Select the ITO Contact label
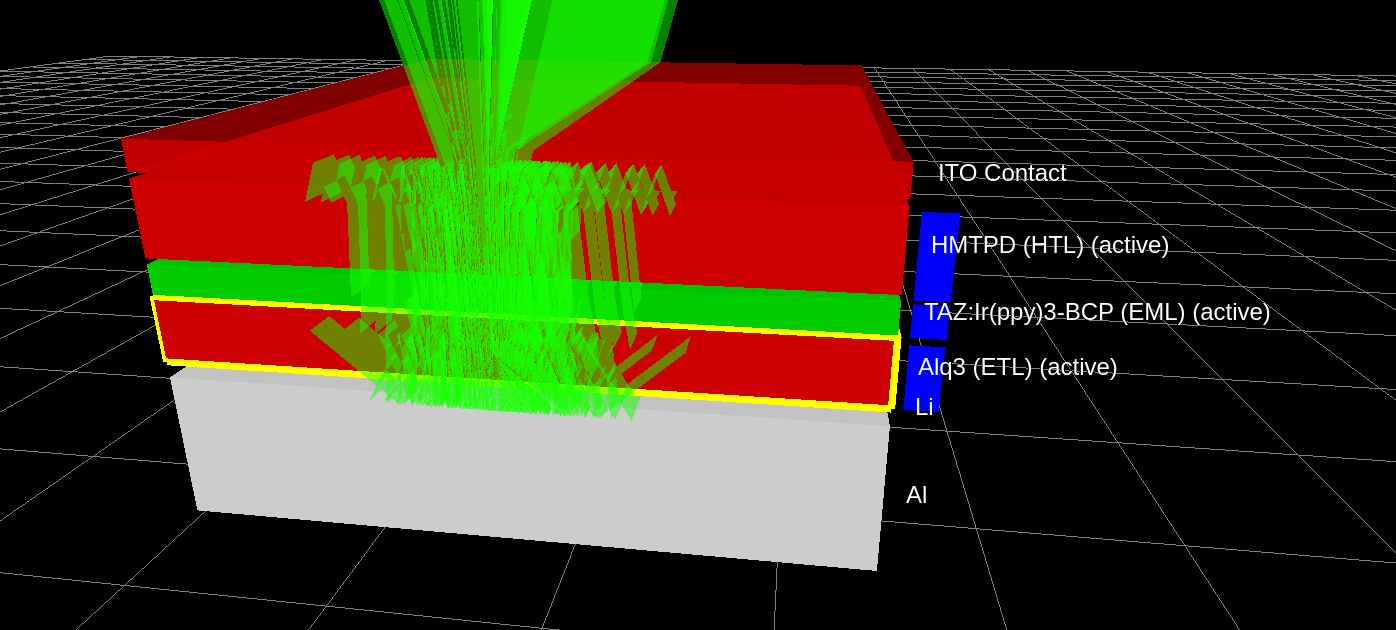Screen dimensions: 1396x630 1000,173
